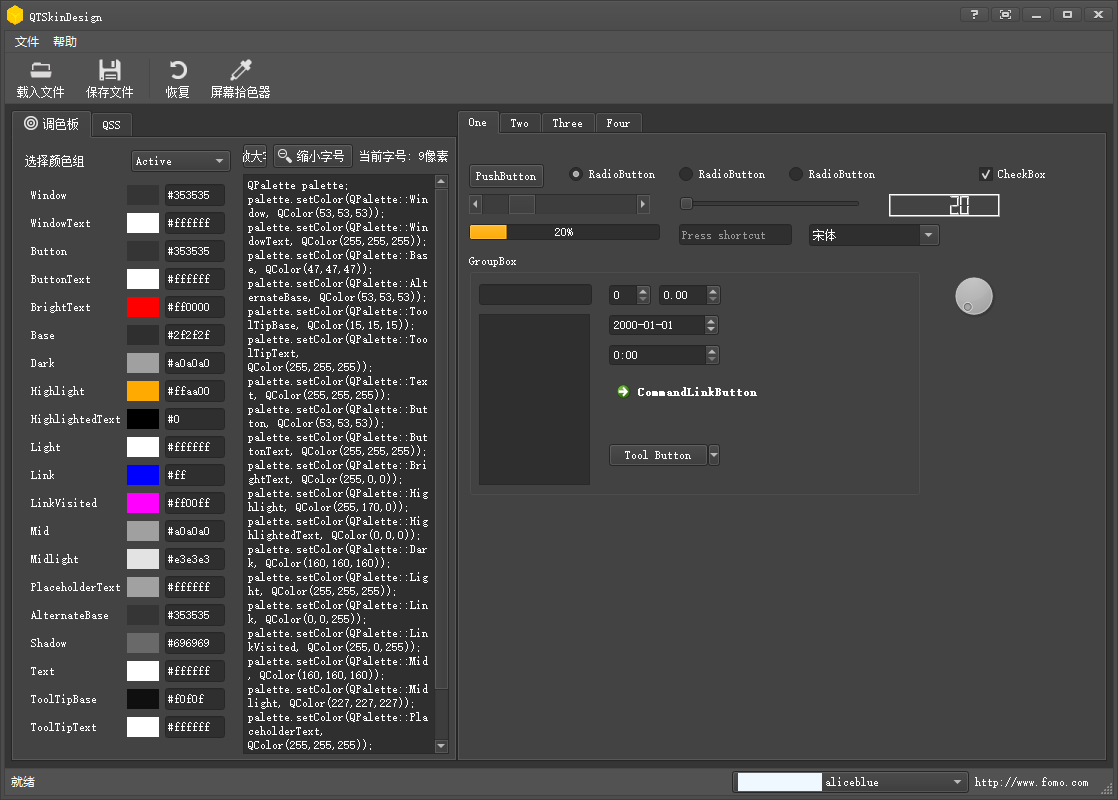Click the Press shortcut input field
The height and width of the screenshot is (800, 1118).
click(735, 235)
